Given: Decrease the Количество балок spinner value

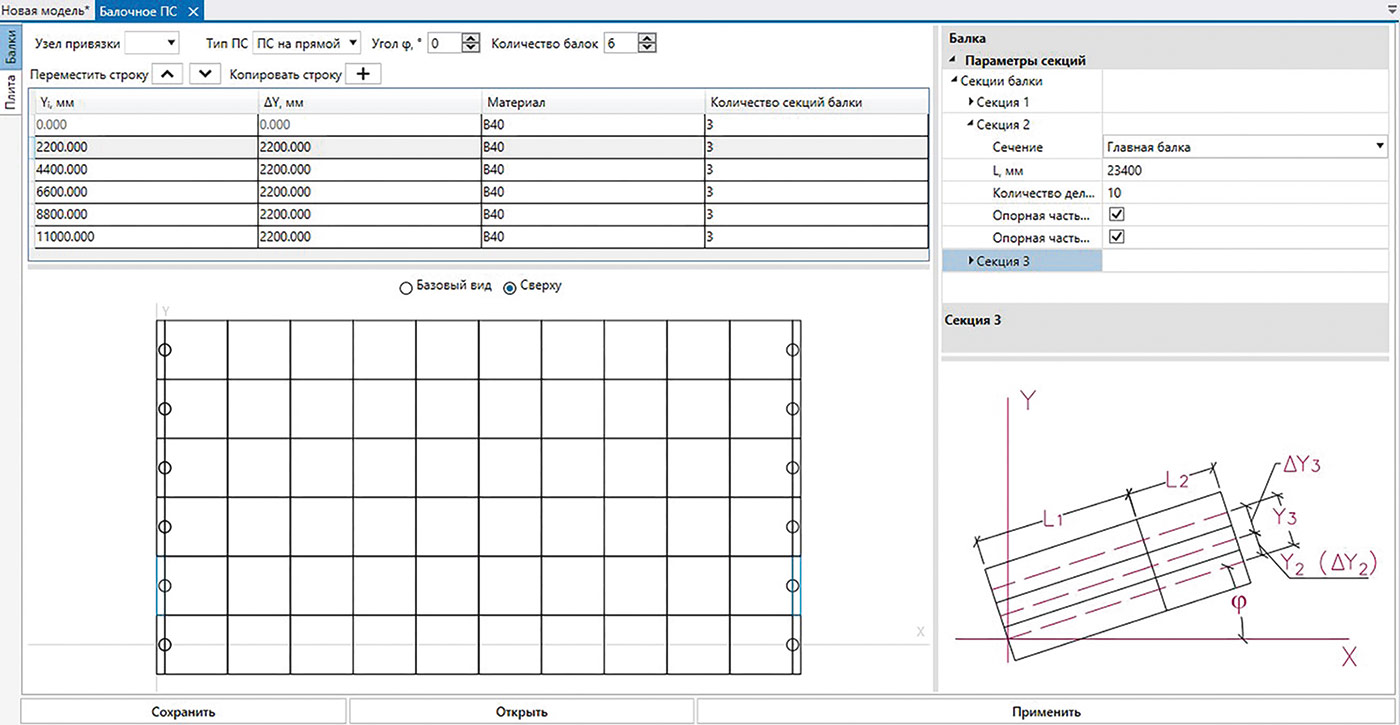Looking at the screenshot, I should click(x=647, y=48).
